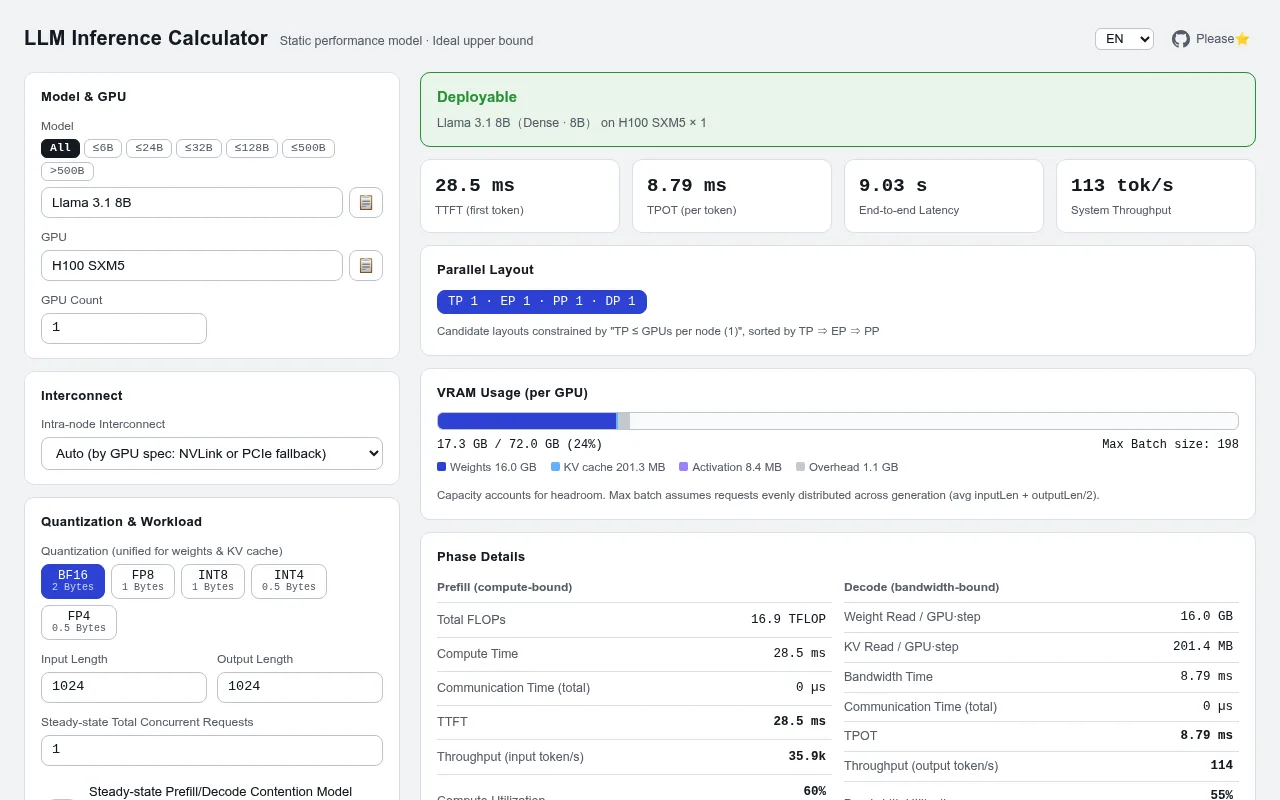Screen dimensions: 1280x800
Task: Focus the Input Length field
Action: point(124,687)
